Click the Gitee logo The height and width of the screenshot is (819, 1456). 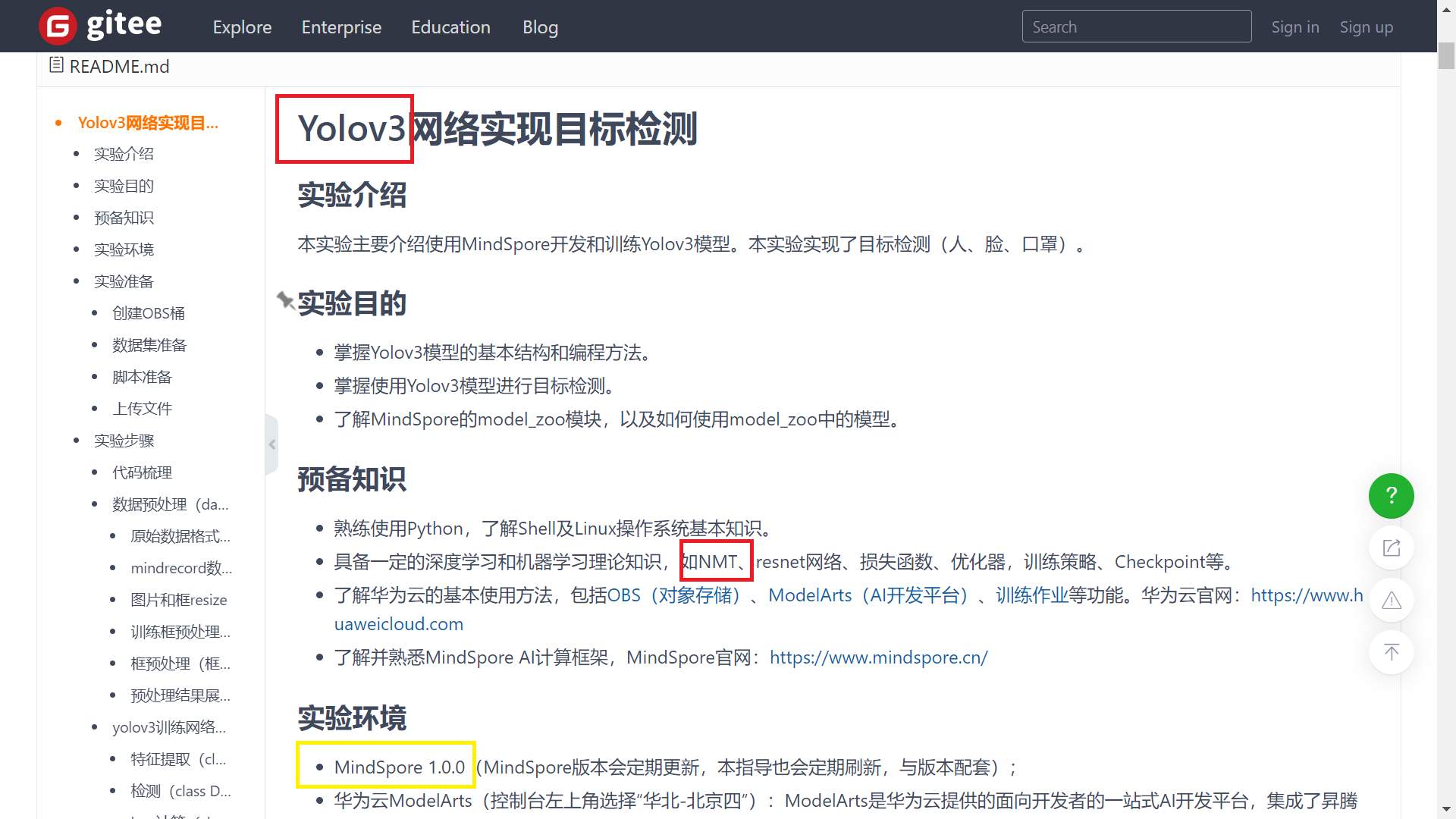[100, 26]
